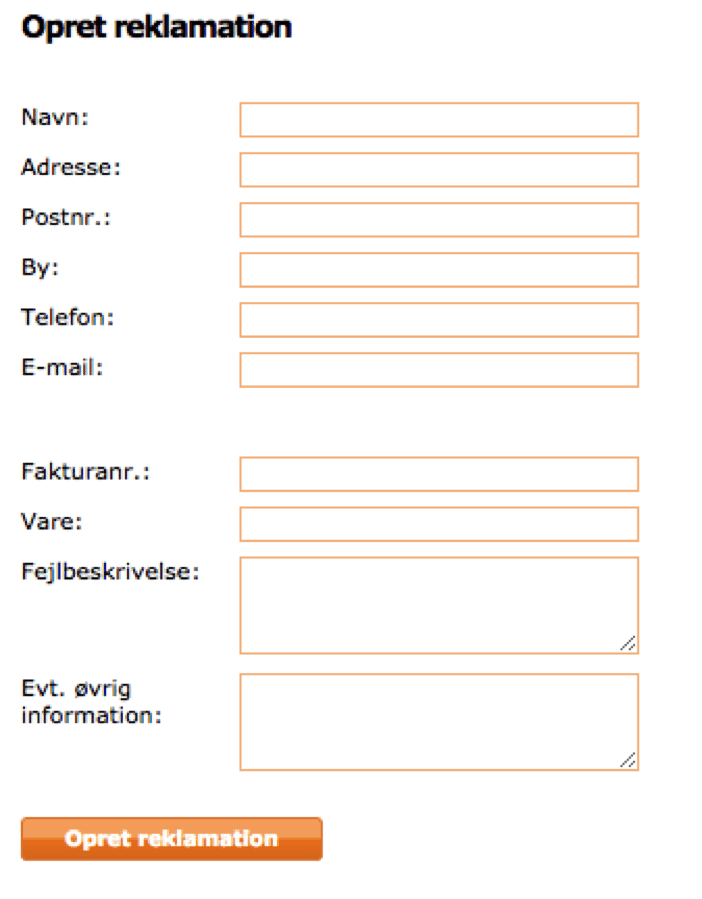Focus the Telefon input field
This screenshot has height=899, width=702.
(439, 320)
